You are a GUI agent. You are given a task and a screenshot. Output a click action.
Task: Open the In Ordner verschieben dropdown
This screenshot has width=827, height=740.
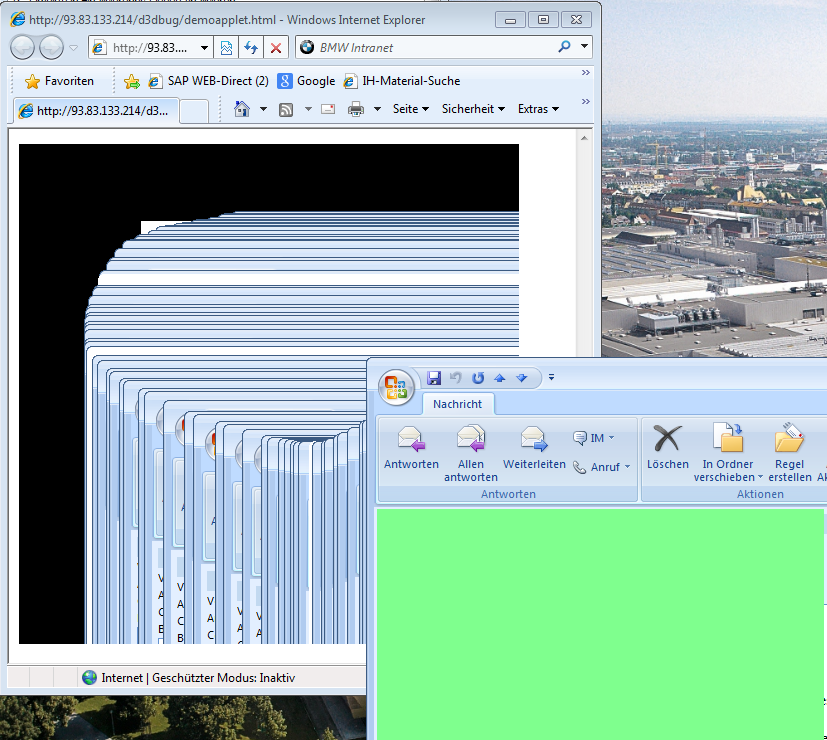click(728, 471)
